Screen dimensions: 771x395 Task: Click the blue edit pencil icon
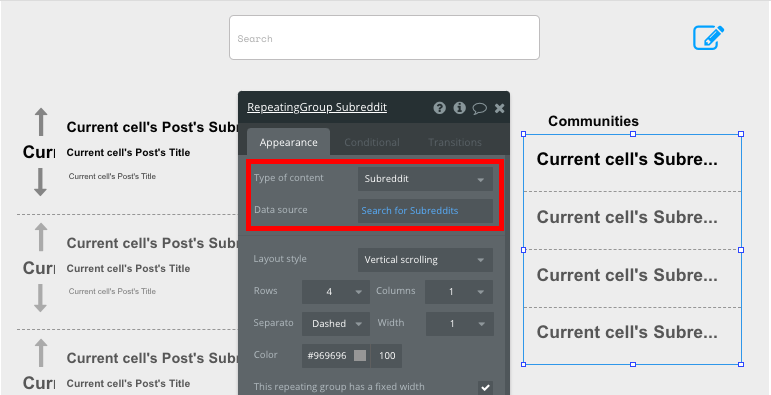(708, 38)
